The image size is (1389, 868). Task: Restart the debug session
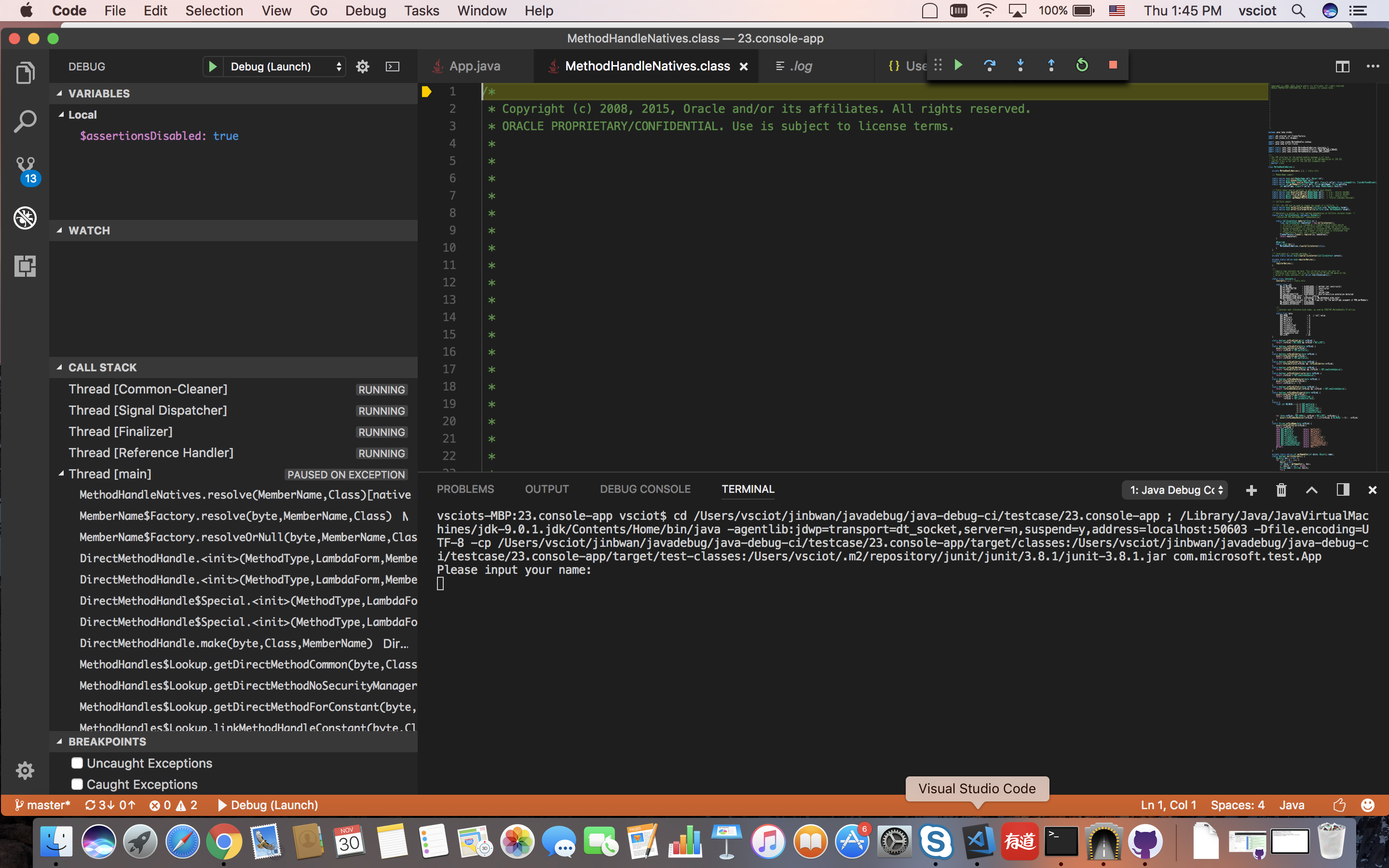point(1082,66)
